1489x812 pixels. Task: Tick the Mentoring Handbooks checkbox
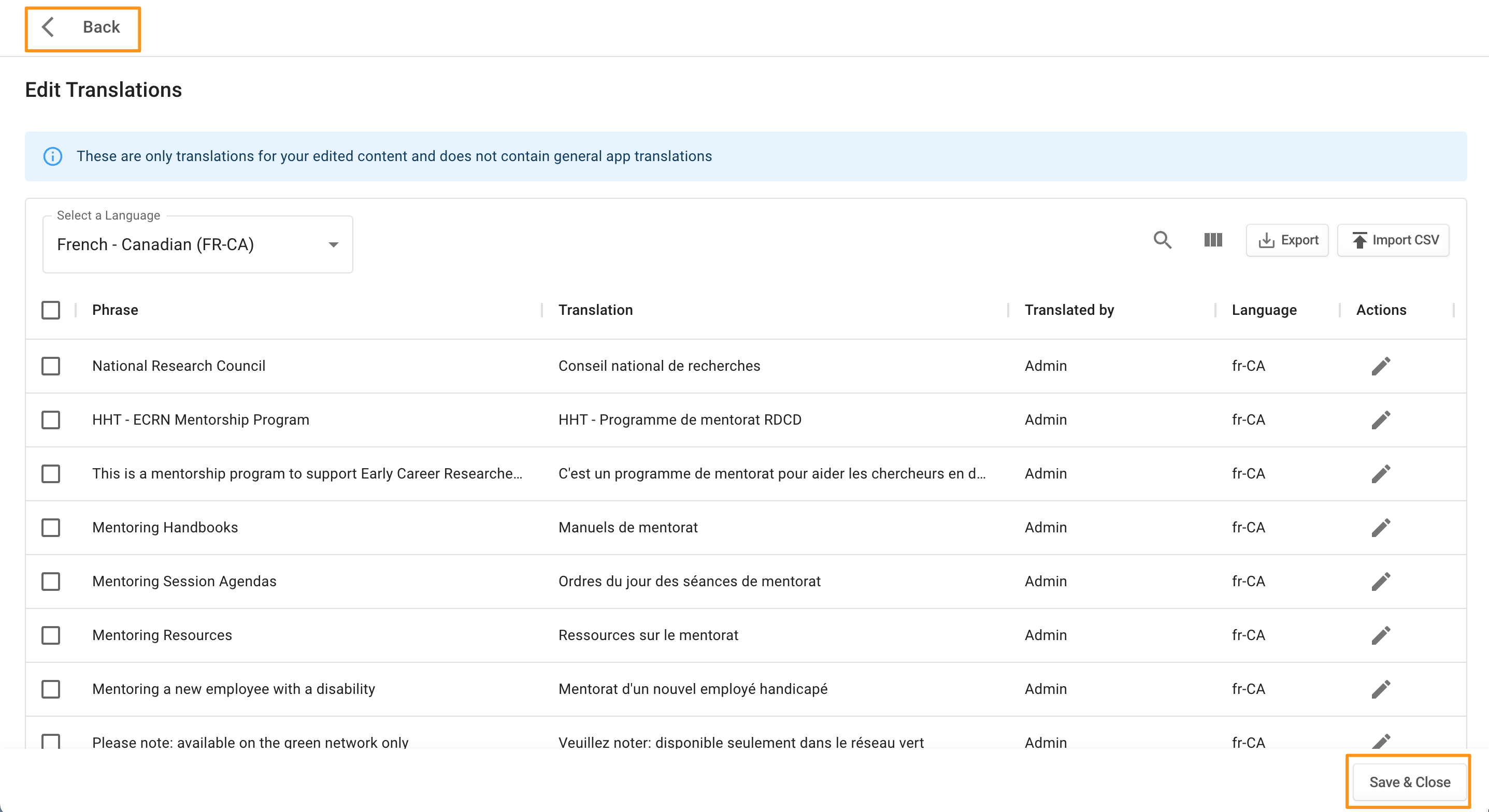coord(51,528)
